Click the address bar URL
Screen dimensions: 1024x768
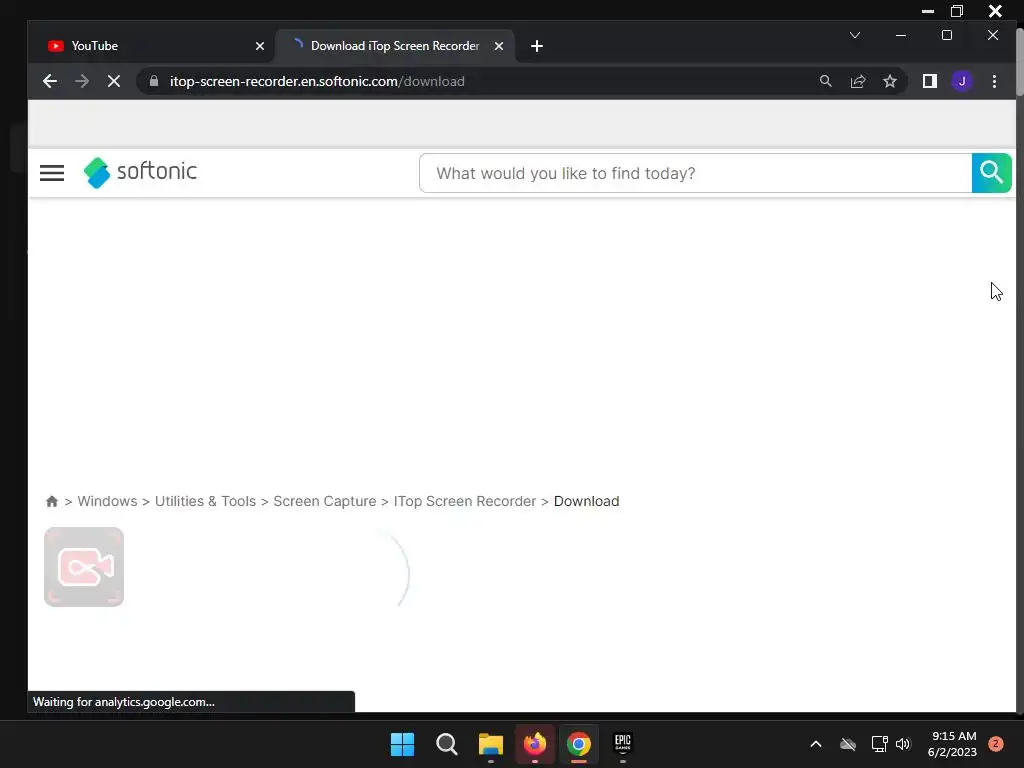coord(317,81)
